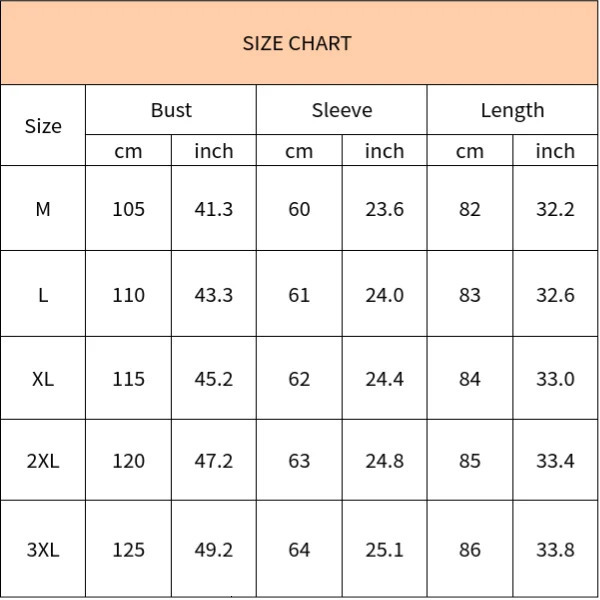
Task: Select the M size row label
Action: pyautogui.click(x=43, y=209)
